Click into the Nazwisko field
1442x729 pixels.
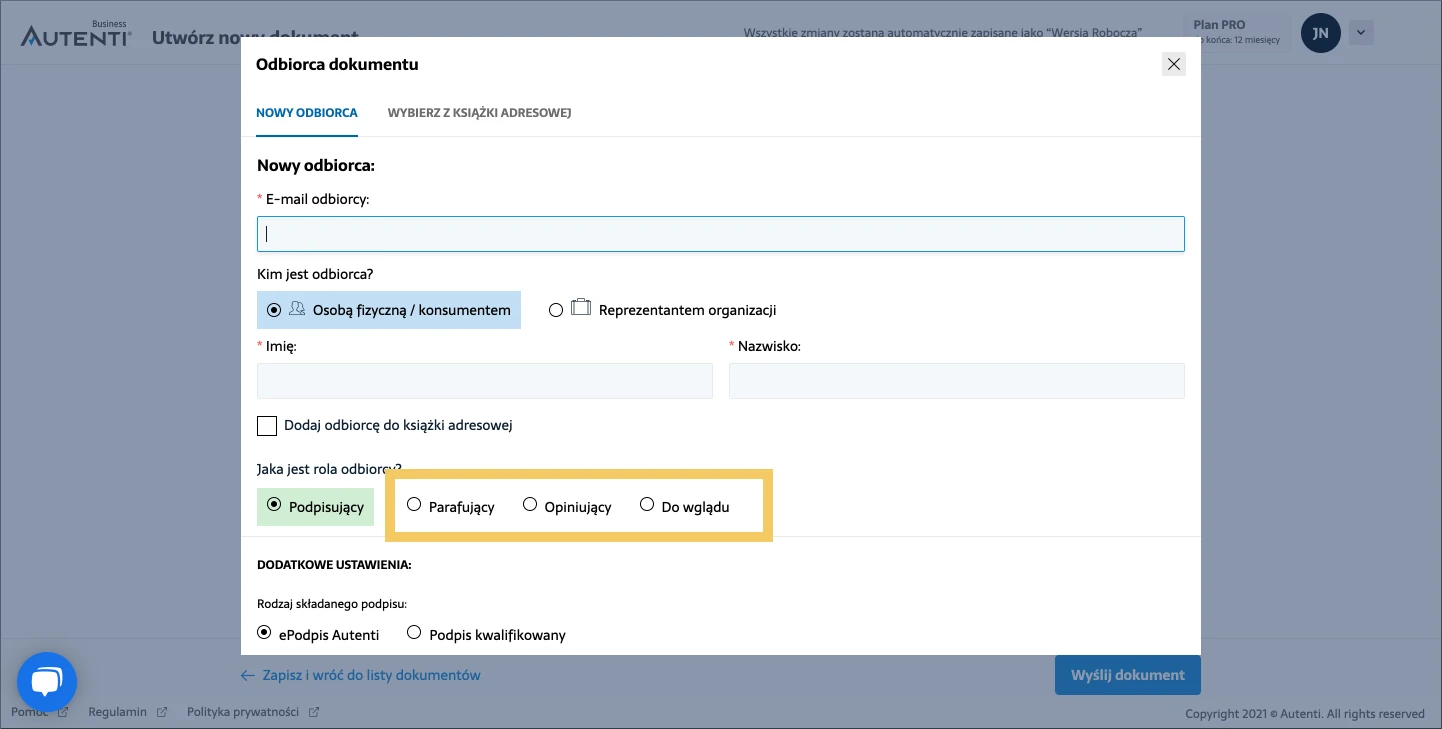[x=957, y=381]
